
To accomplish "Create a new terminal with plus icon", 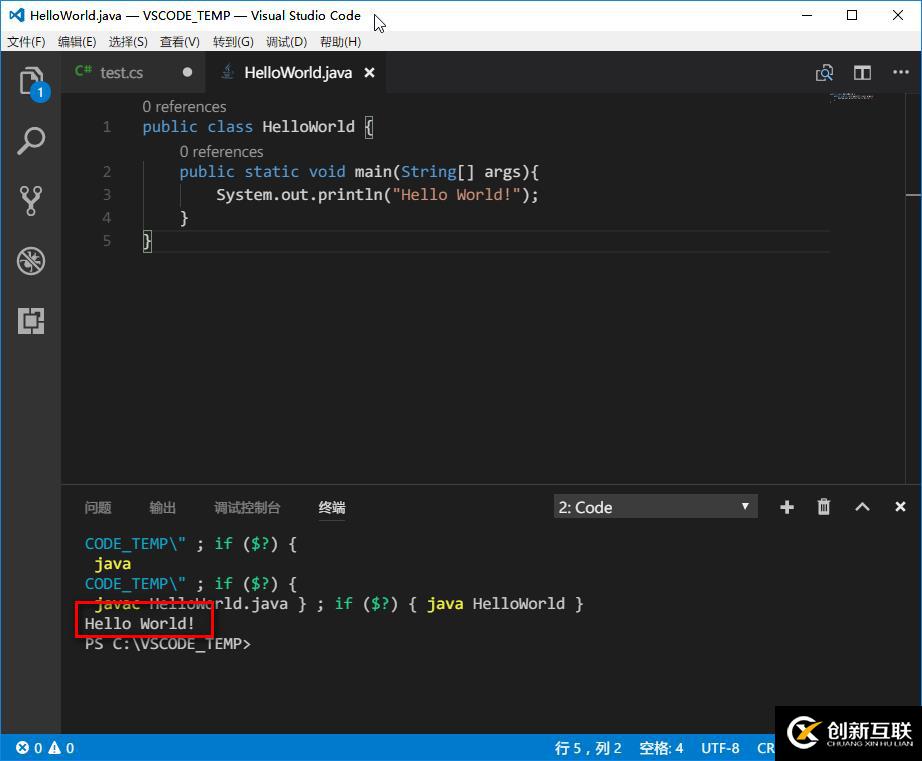I will [787, 507].
